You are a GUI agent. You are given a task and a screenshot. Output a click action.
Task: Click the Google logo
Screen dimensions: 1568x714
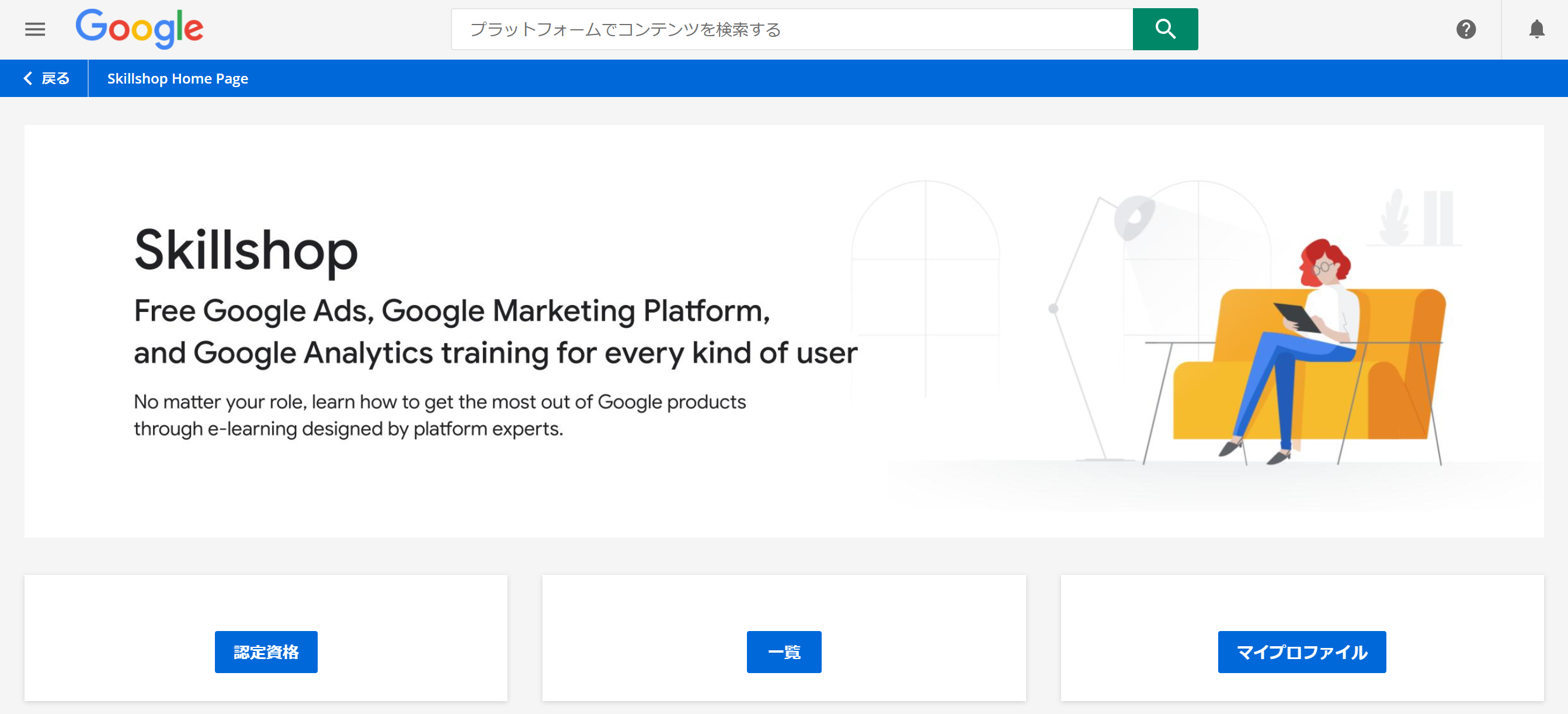click(140, 27)
